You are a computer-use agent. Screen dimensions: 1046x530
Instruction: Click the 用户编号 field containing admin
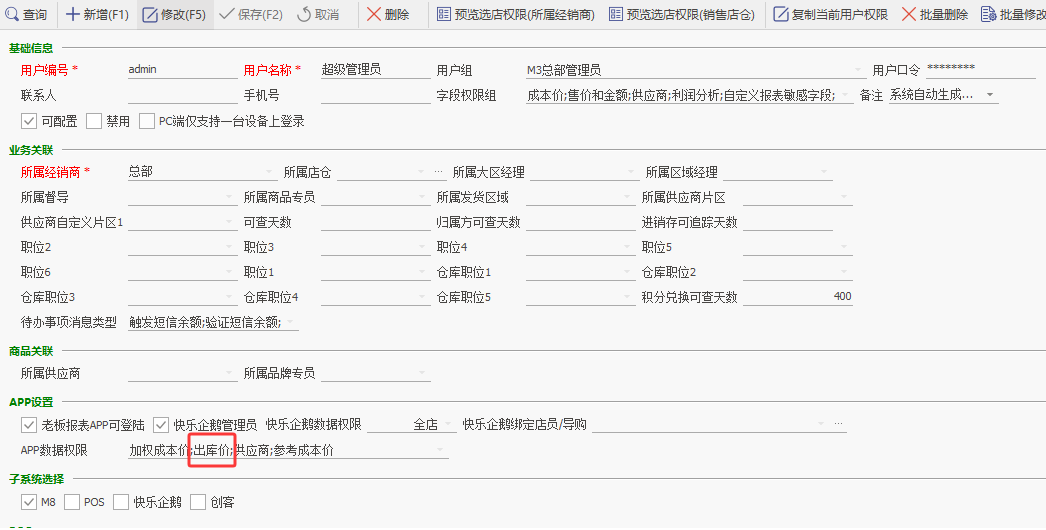tap(182, 69)
